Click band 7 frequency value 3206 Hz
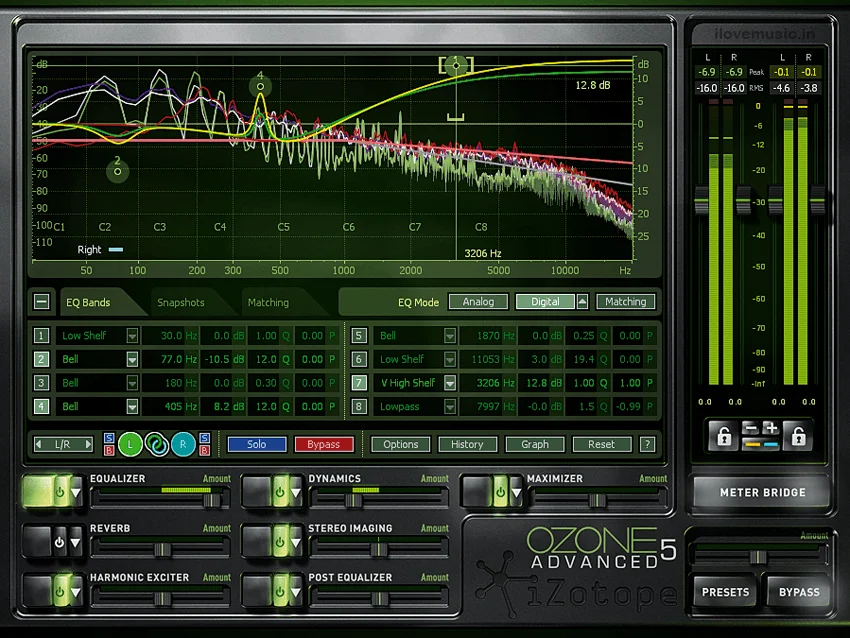 tap(488, 383)
